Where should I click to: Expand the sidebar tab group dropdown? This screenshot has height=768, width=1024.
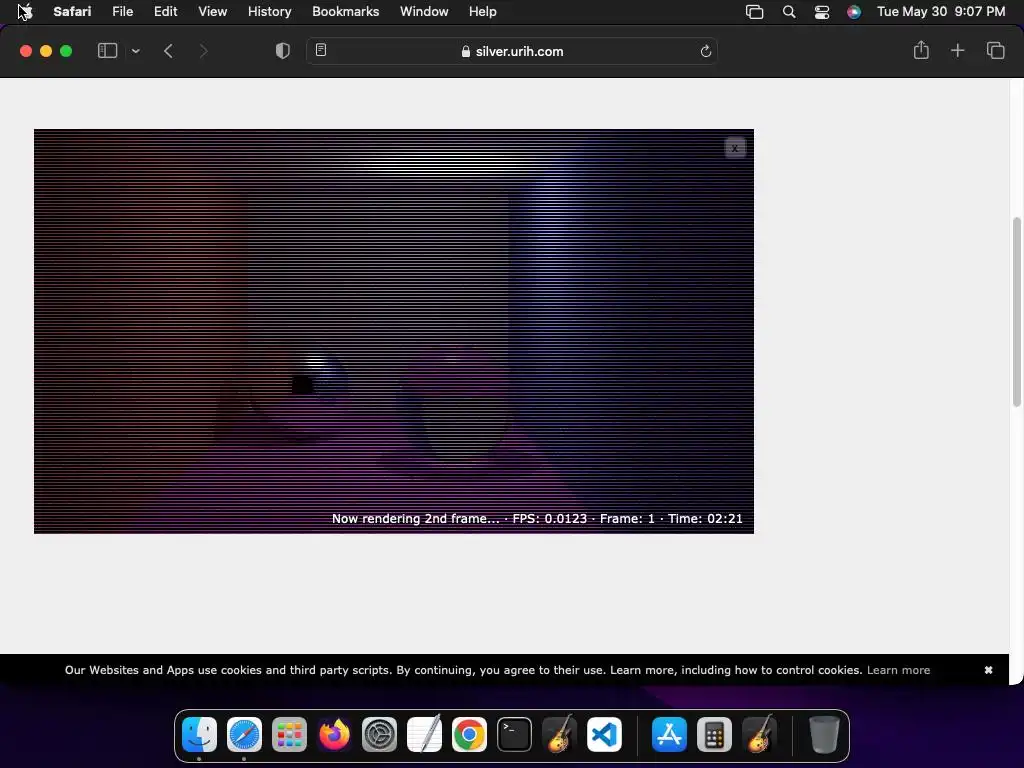pyautogui.click(x=135, y=51)
